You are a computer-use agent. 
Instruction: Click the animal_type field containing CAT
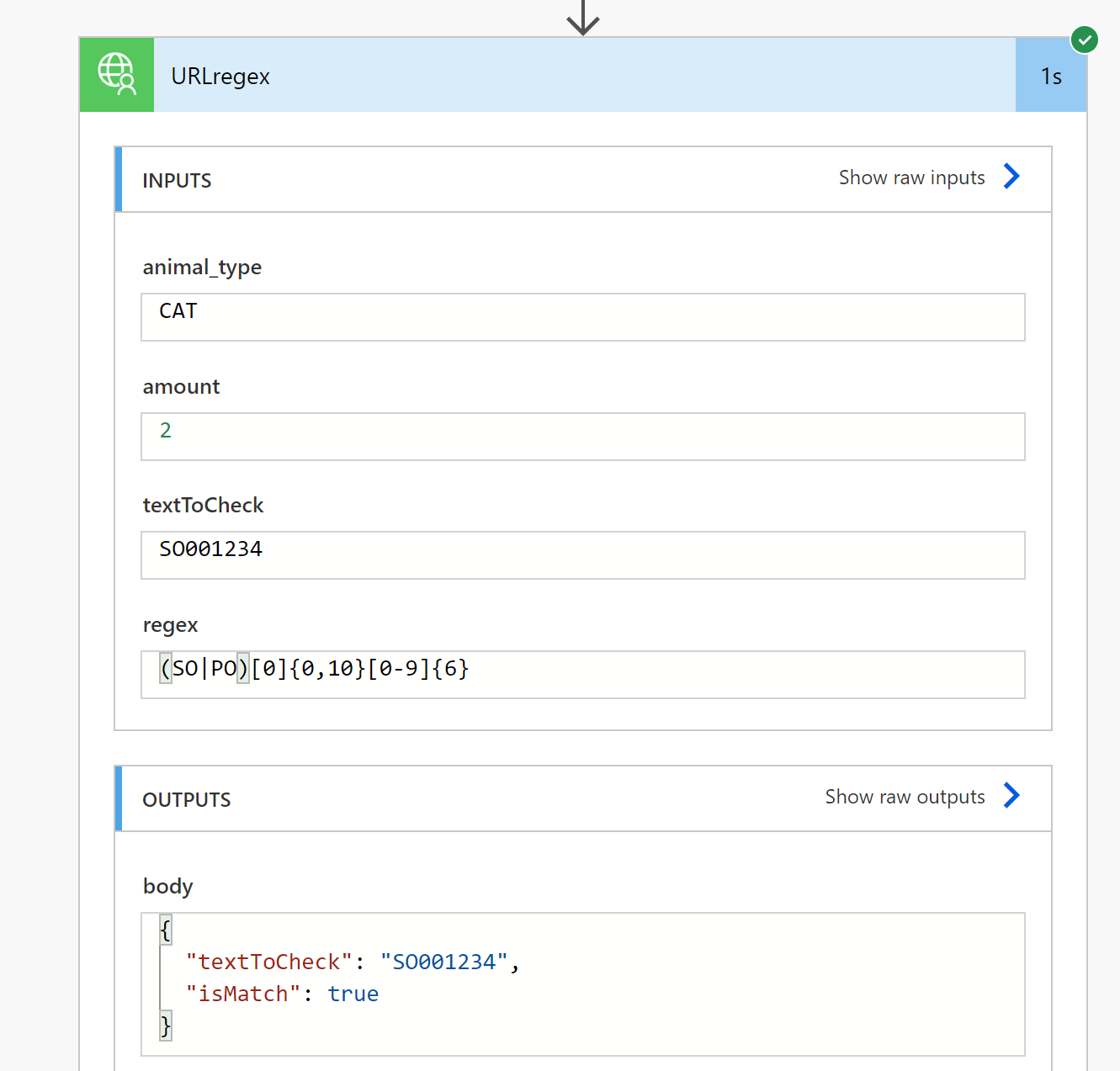click(582, 317)
